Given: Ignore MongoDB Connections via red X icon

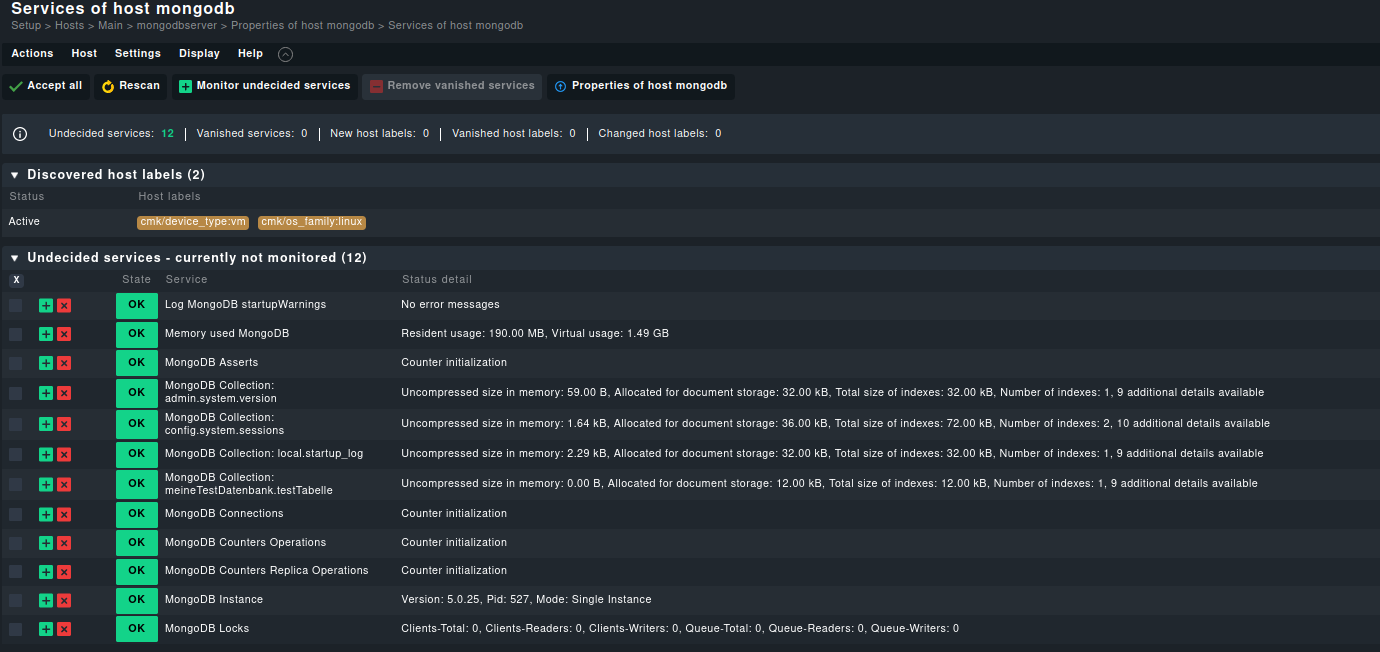Looking at the screenshot, I should tap(64, 514).
